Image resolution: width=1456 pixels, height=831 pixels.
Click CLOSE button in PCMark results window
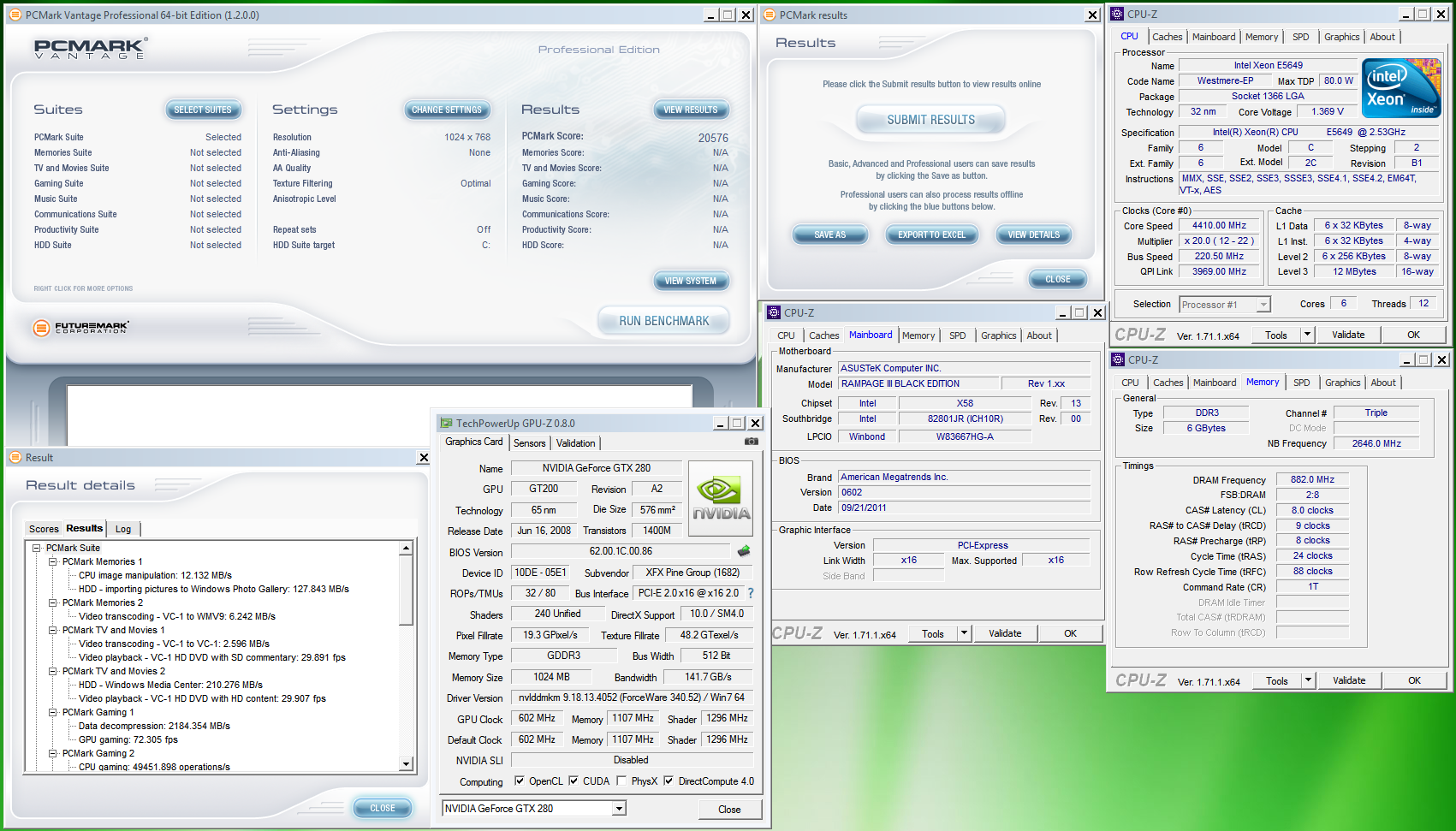[1058, 279]
